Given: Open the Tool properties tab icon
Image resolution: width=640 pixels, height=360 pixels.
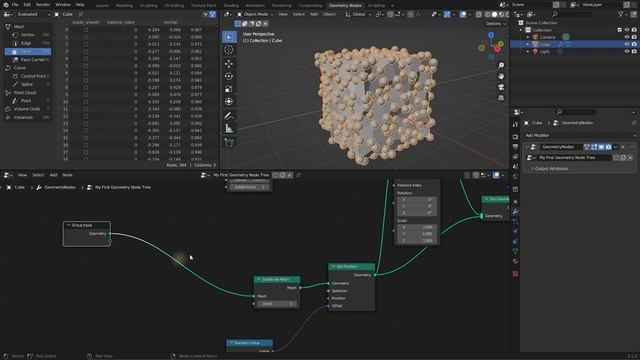Looking at the screenshot, I should pyautogui.click(x=515, y=124).
